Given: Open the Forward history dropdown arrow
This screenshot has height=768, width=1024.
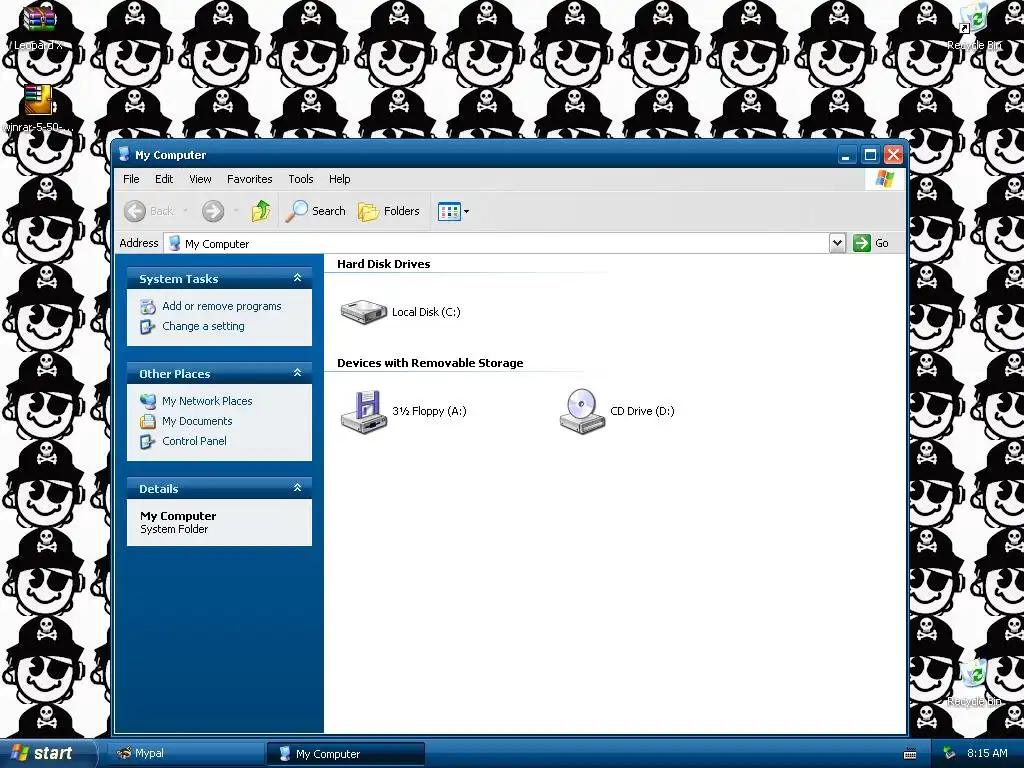Looking at the screenshot, I should (x=236, y=211).
